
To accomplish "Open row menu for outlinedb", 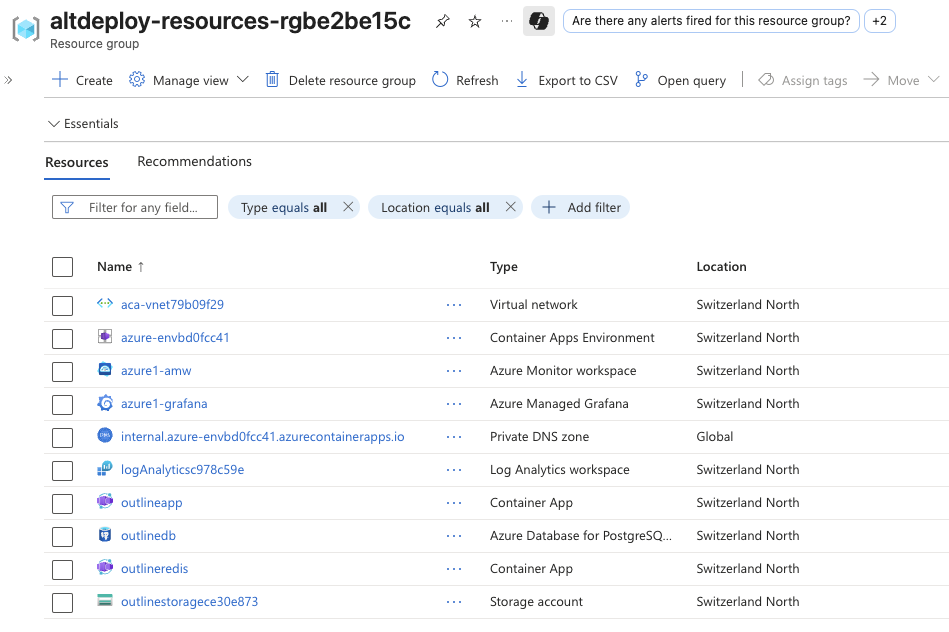I will [454, 536].
